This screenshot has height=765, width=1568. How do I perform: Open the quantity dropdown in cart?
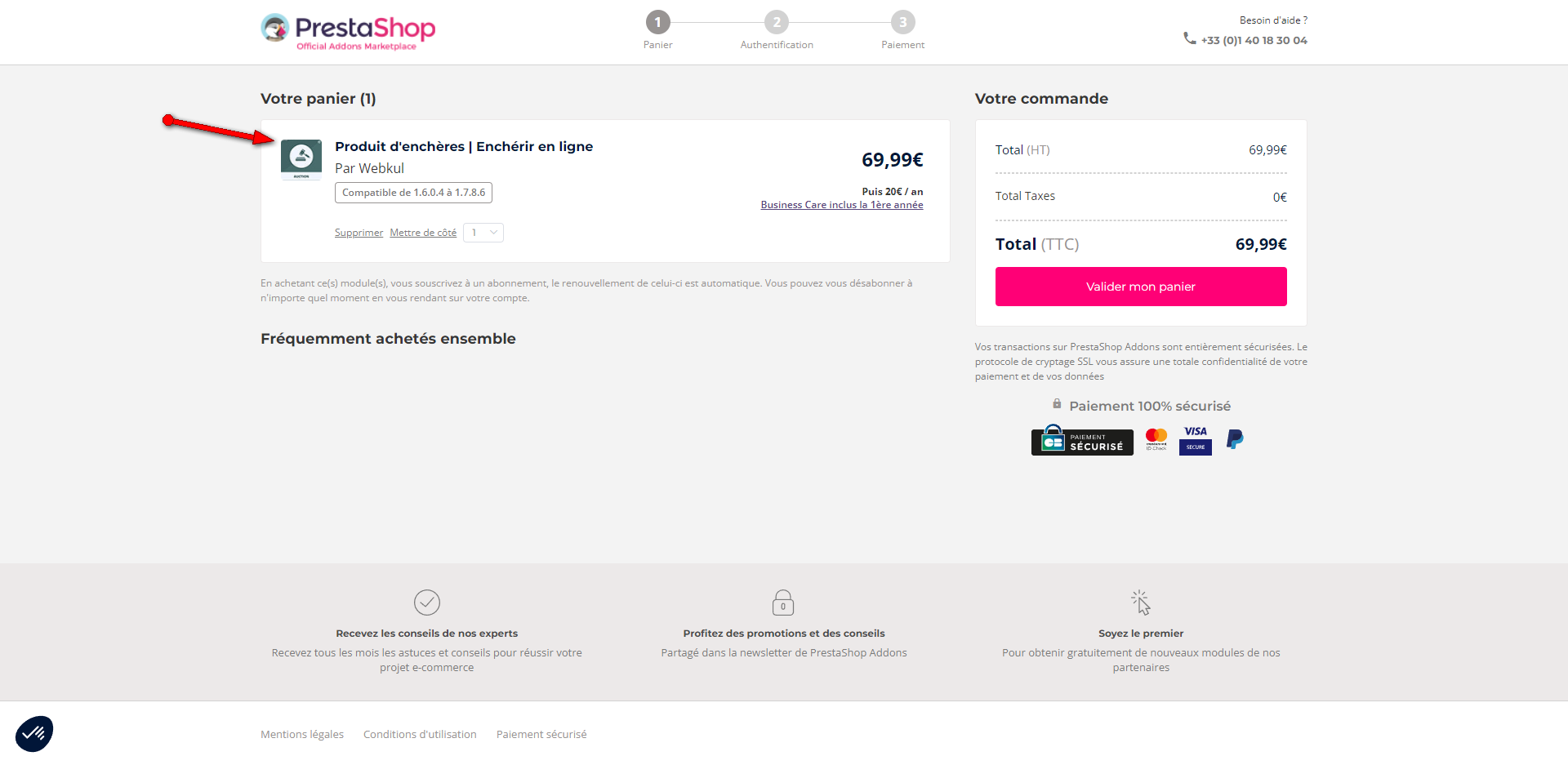483,233
